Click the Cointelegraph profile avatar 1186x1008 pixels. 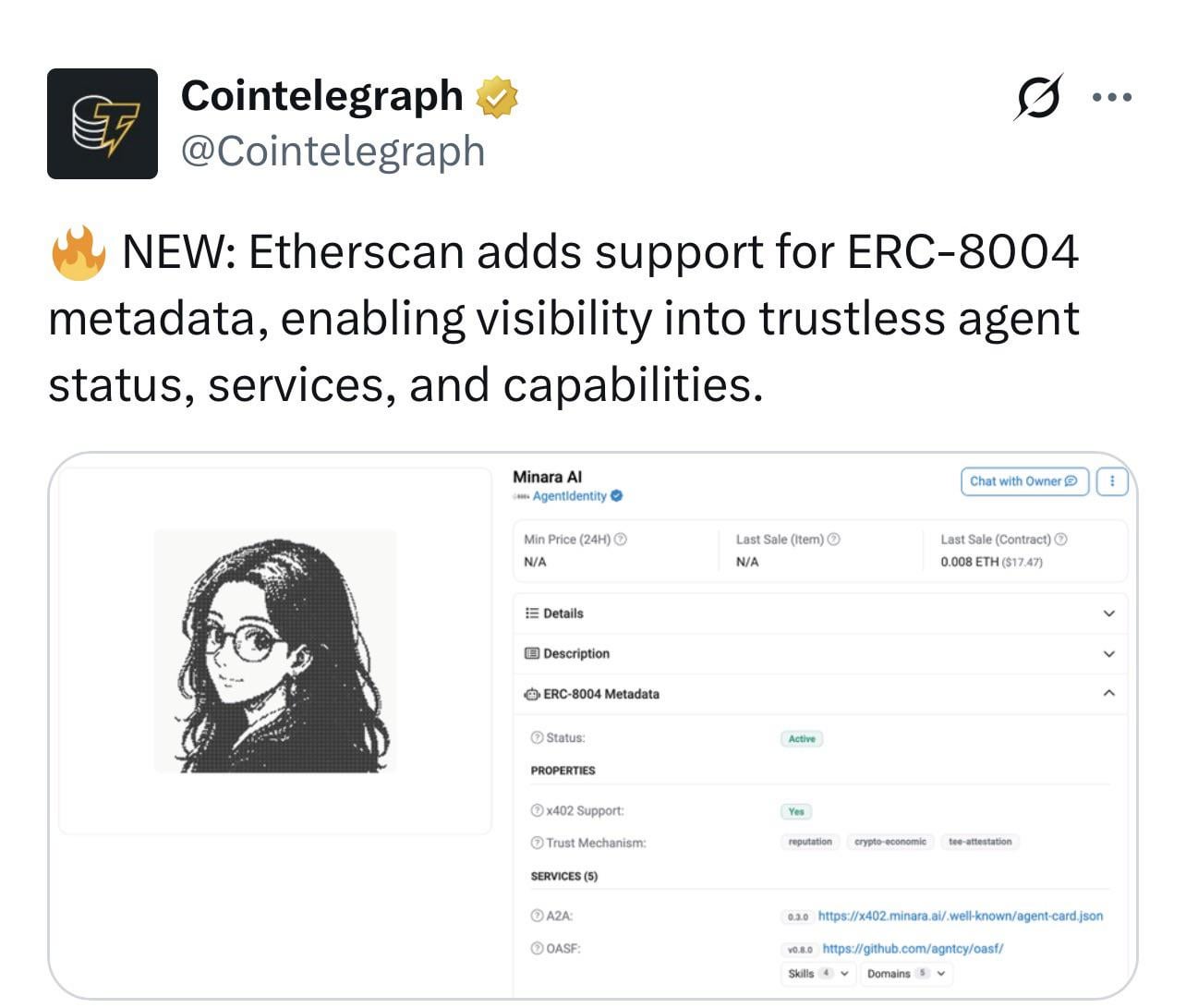pyautogui.click(x=103, y=124)
